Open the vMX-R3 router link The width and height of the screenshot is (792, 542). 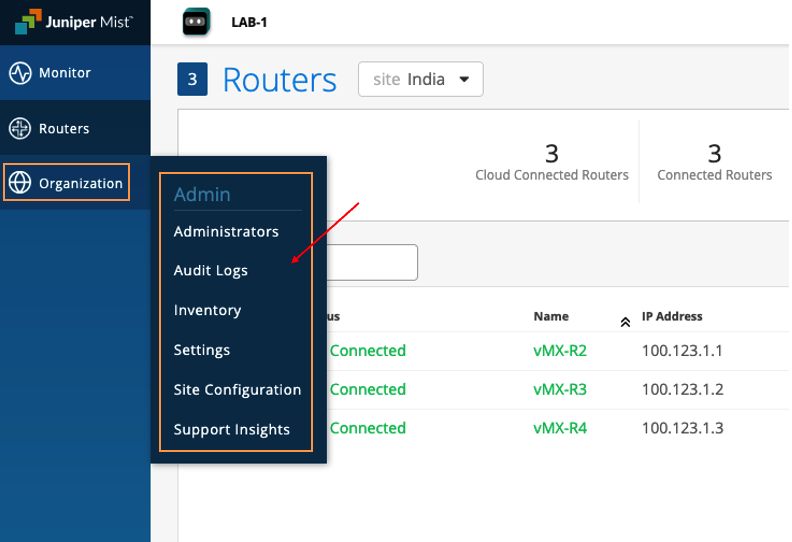pos(560,389)
